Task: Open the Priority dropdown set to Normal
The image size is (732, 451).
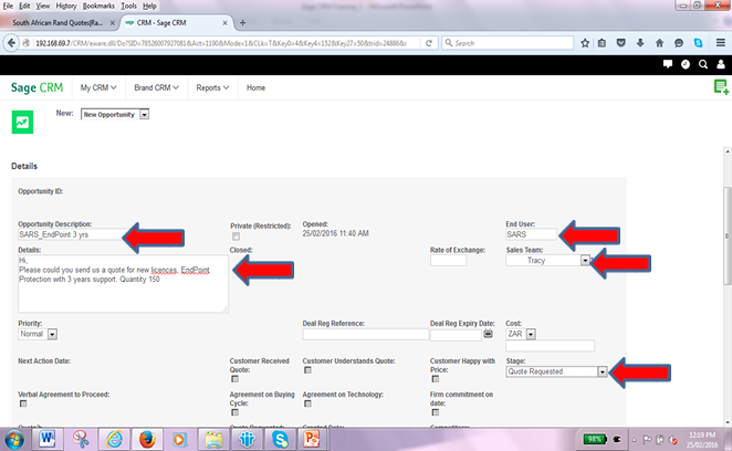Action: click(38, 334)
